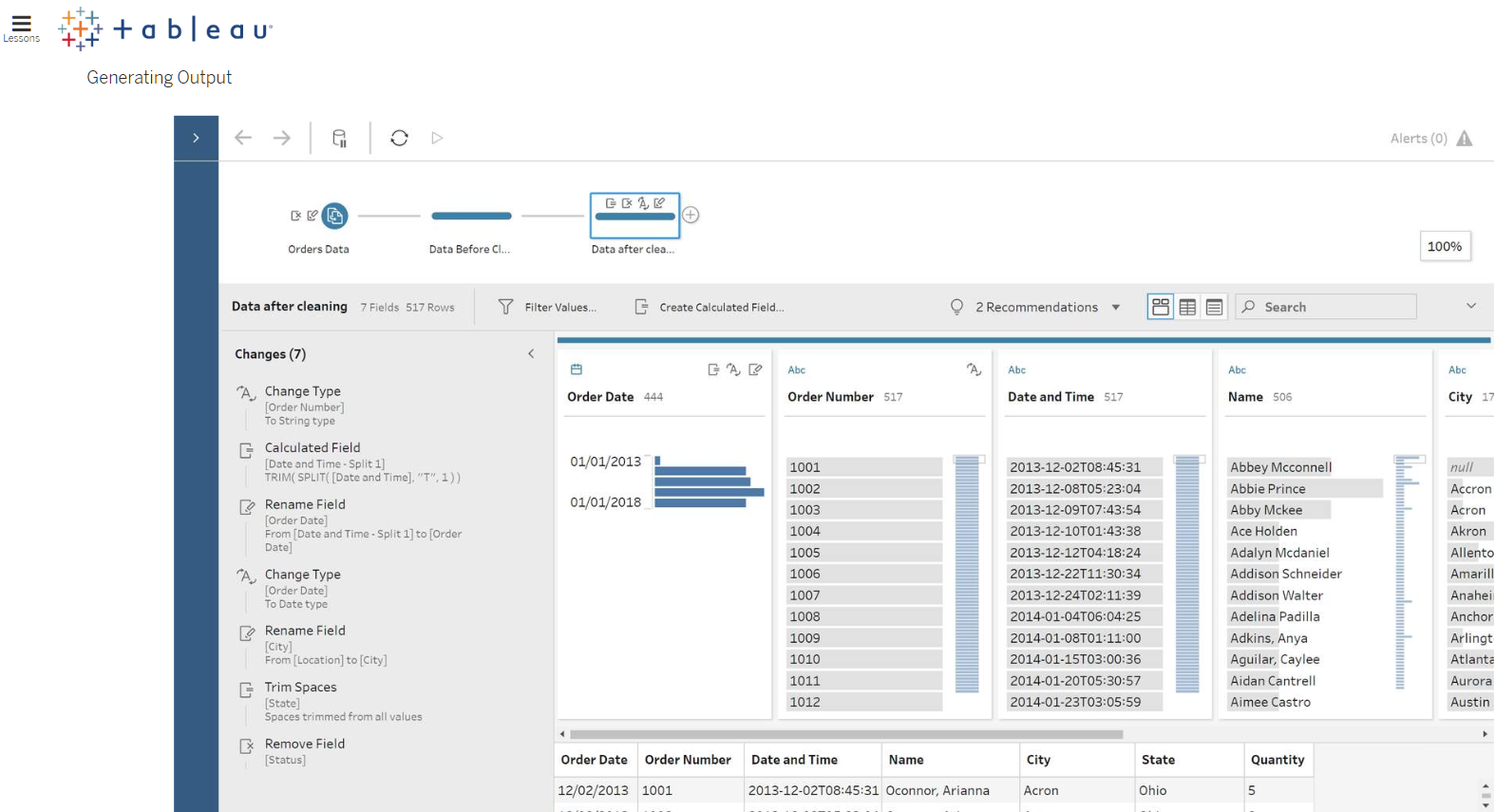
Task: Click Order Date calculated field icon
Action: tap(713, 369)
